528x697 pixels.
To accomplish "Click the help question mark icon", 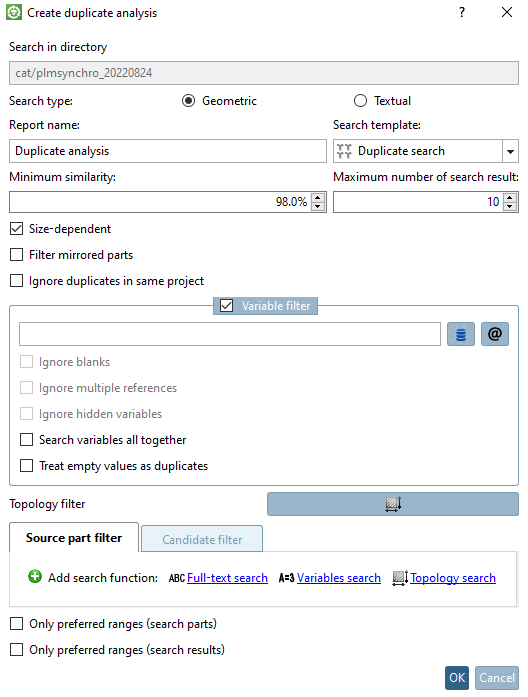I will coord(462,12).
